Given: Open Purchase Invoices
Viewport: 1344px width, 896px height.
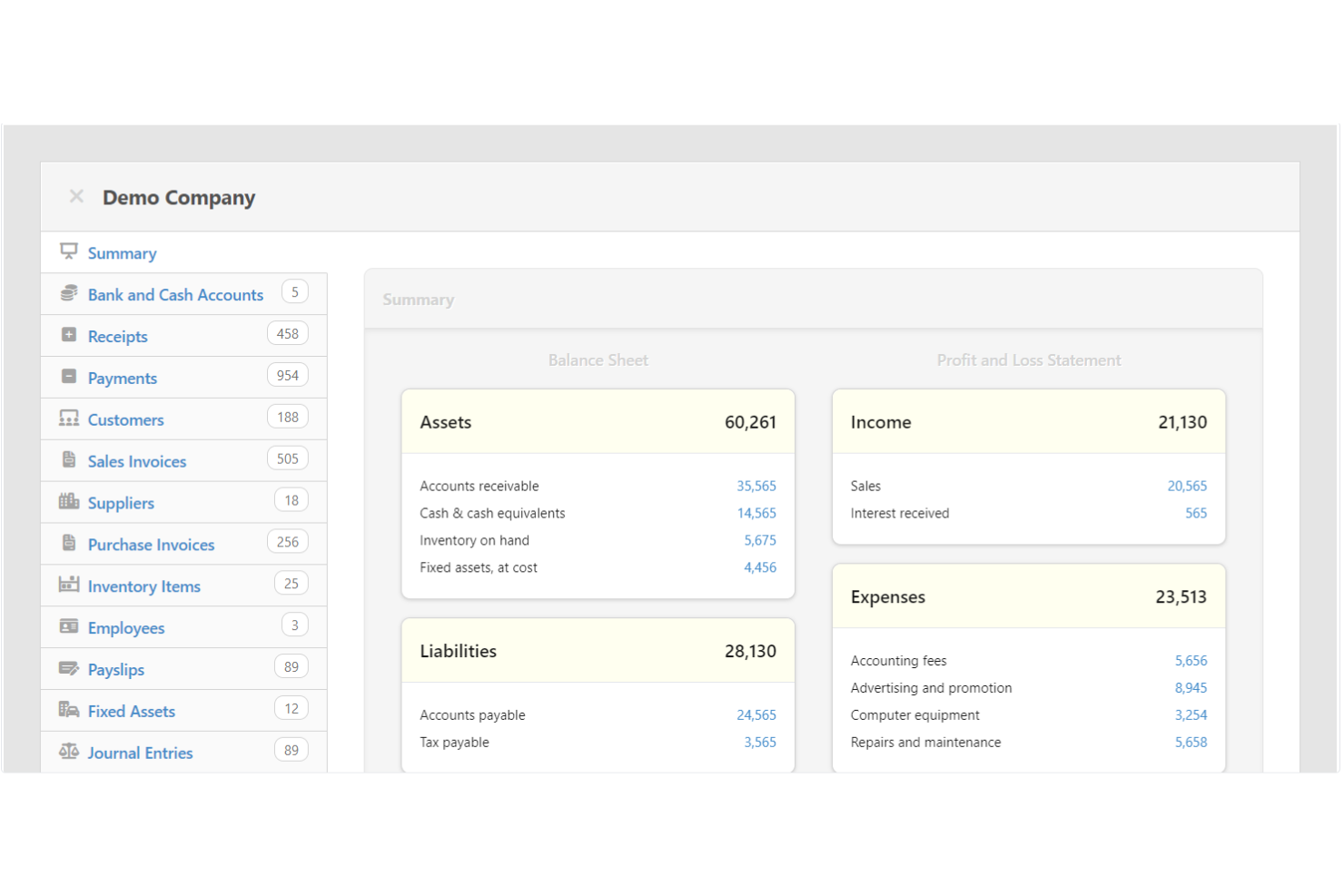Looking at the screenshot, I should coord(151,546).
